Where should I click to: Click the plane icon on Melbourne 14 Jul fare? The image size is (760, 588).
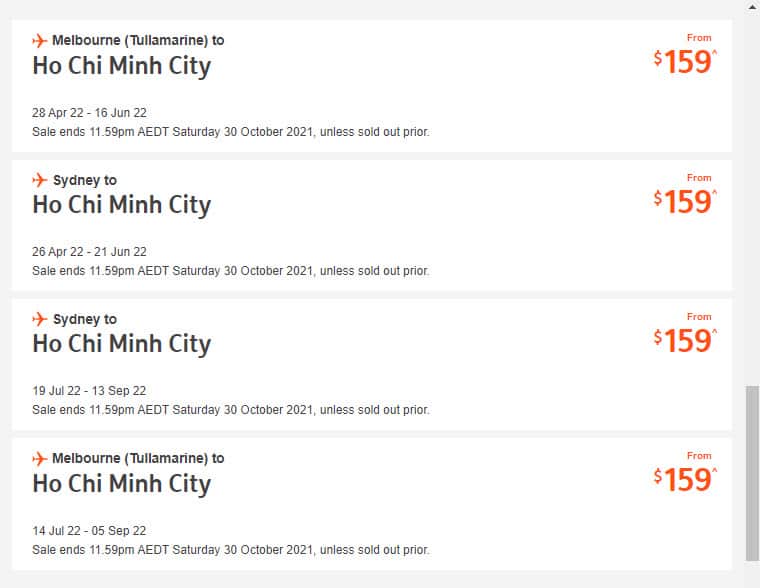(x=40, y=458)
